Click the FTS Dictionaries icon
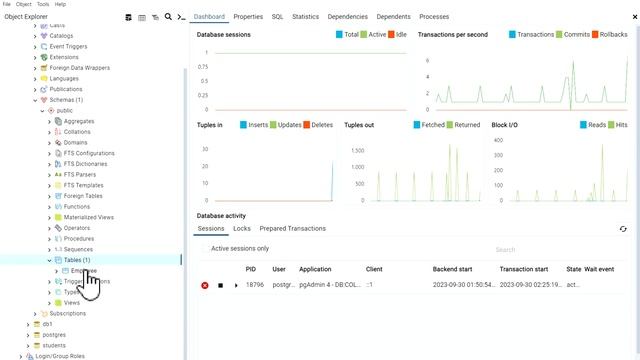 (x=58, y=164)
